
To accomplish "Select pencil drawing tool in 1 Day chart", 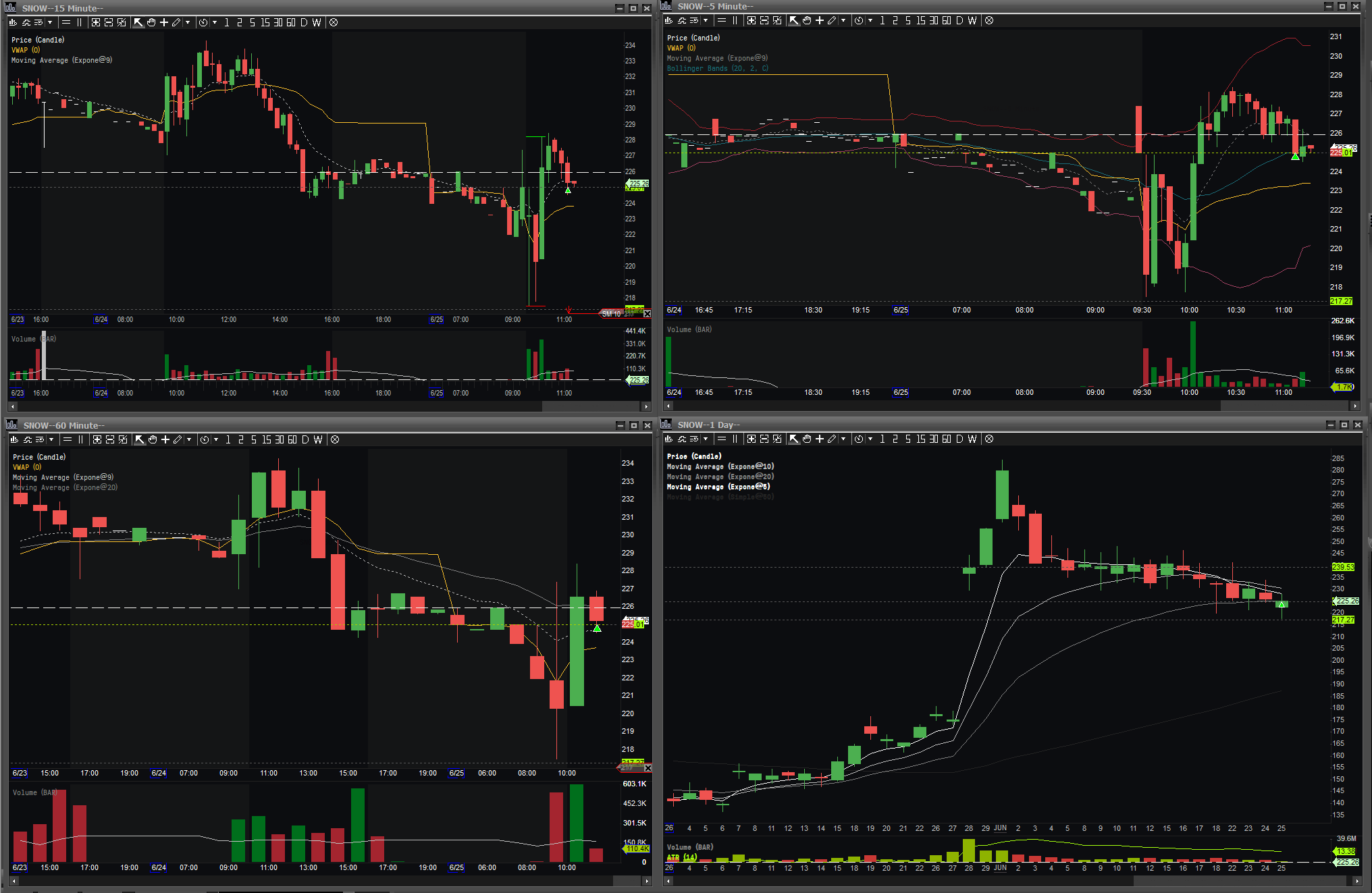I will click(832, 439).
